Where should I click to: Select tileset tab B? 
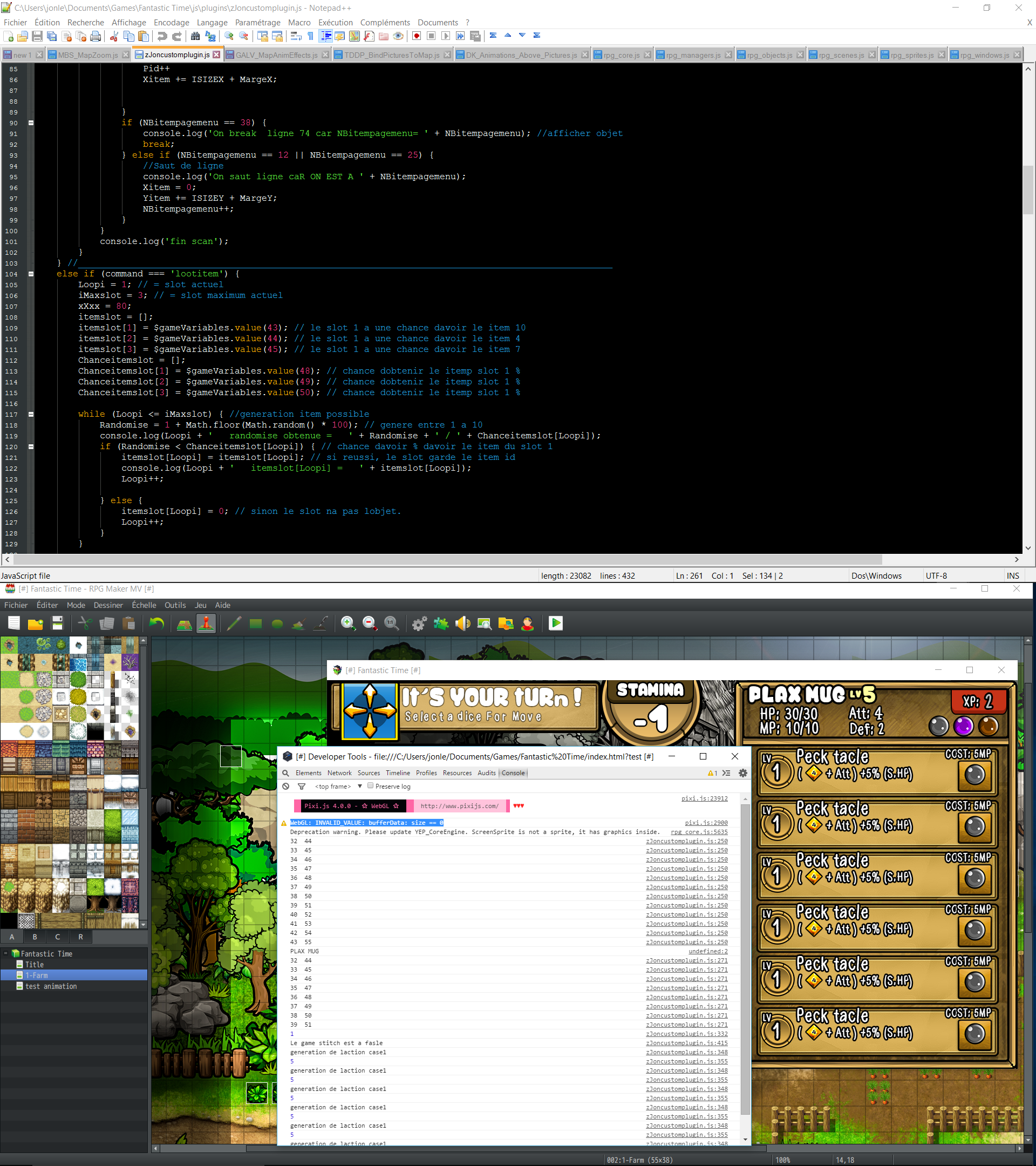(35, 937)
